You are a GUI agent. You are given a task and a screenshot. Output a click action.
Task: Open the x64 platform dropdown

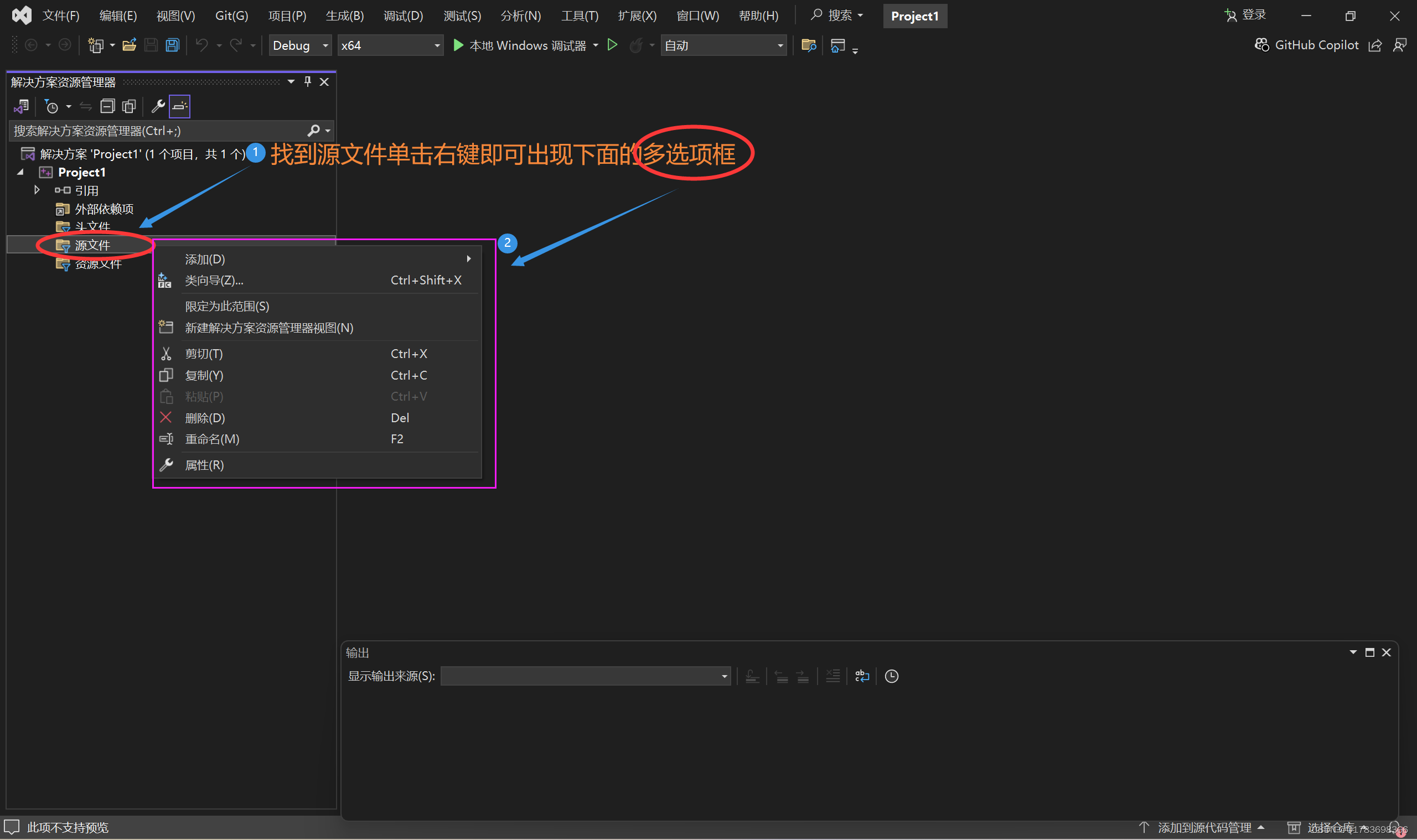coord(390,45)
